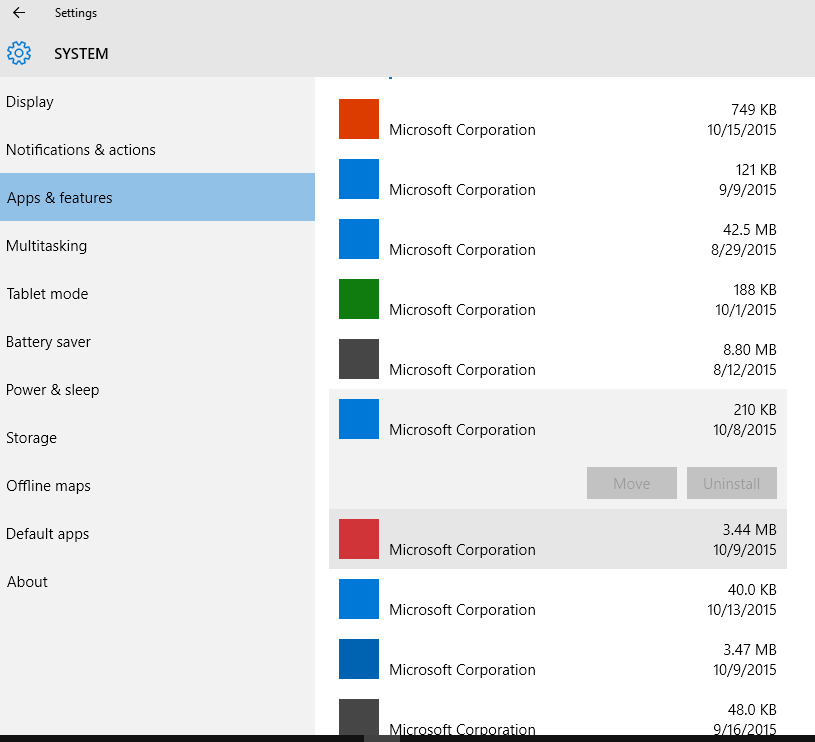Screen dimensions: 815x742
Task: Click the 42.5 MB size text
Action: point(750,230)
